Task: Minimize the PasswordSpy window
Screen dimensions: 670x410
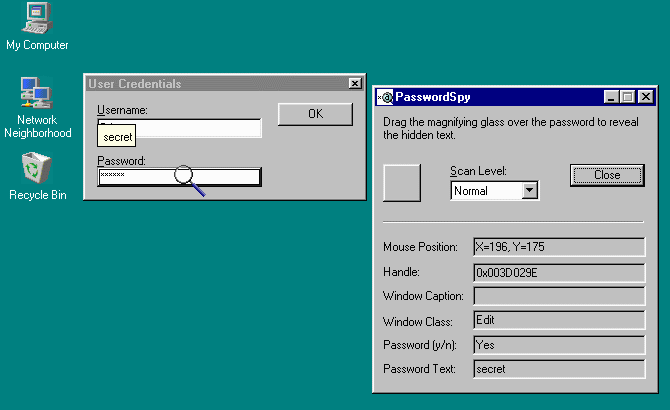Action: click(611, 97)
